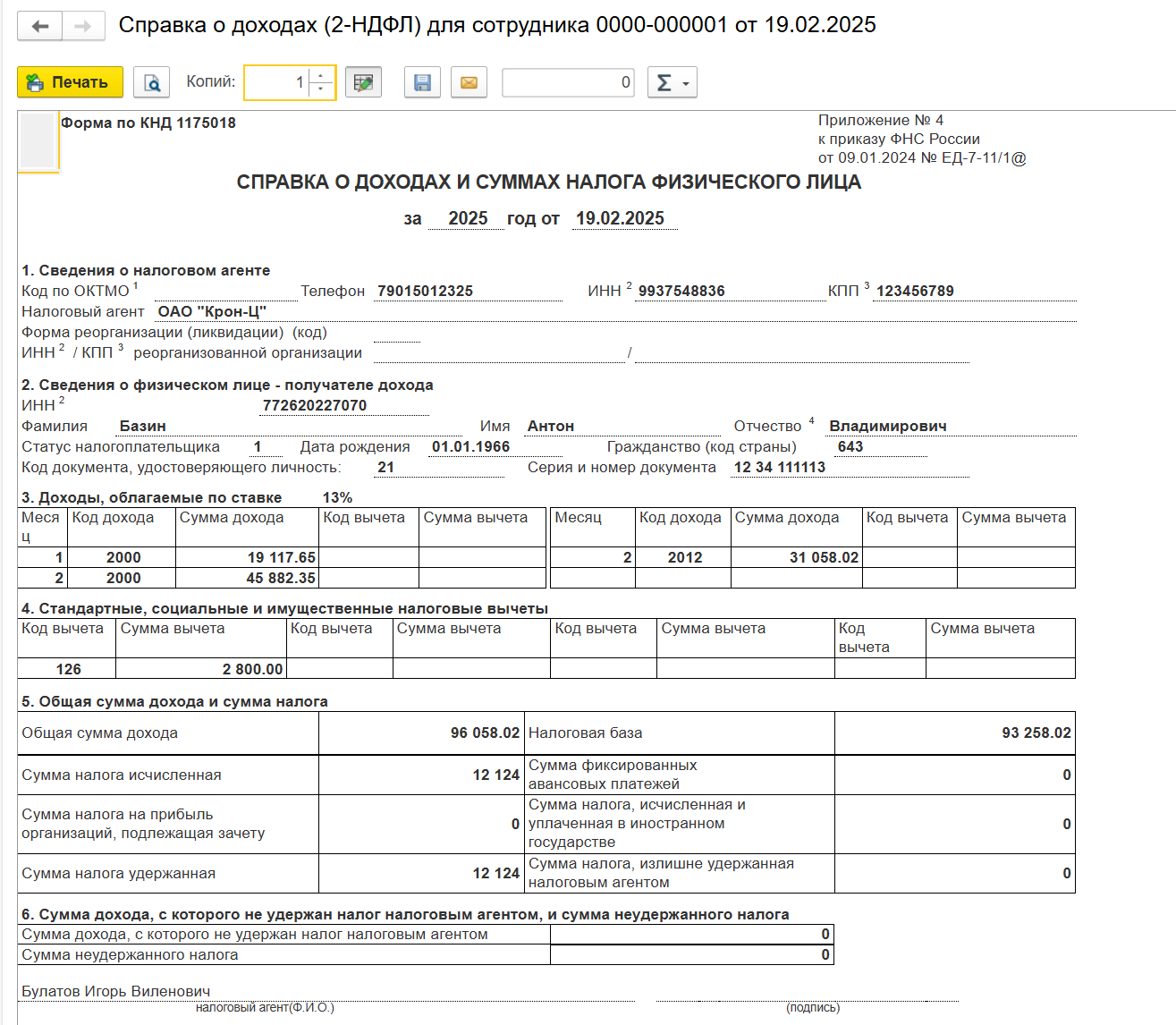Screen dimensions: 1176x1025
Task: Click heading '5. Общая сумма дохода и сумма налога'
Action: coord(174,702)
